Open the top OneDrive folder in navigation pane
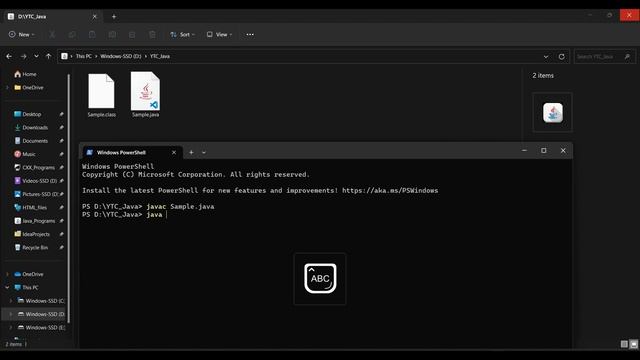Image resolution: width=640 pixels, height=360 pixels. point(29,87)
